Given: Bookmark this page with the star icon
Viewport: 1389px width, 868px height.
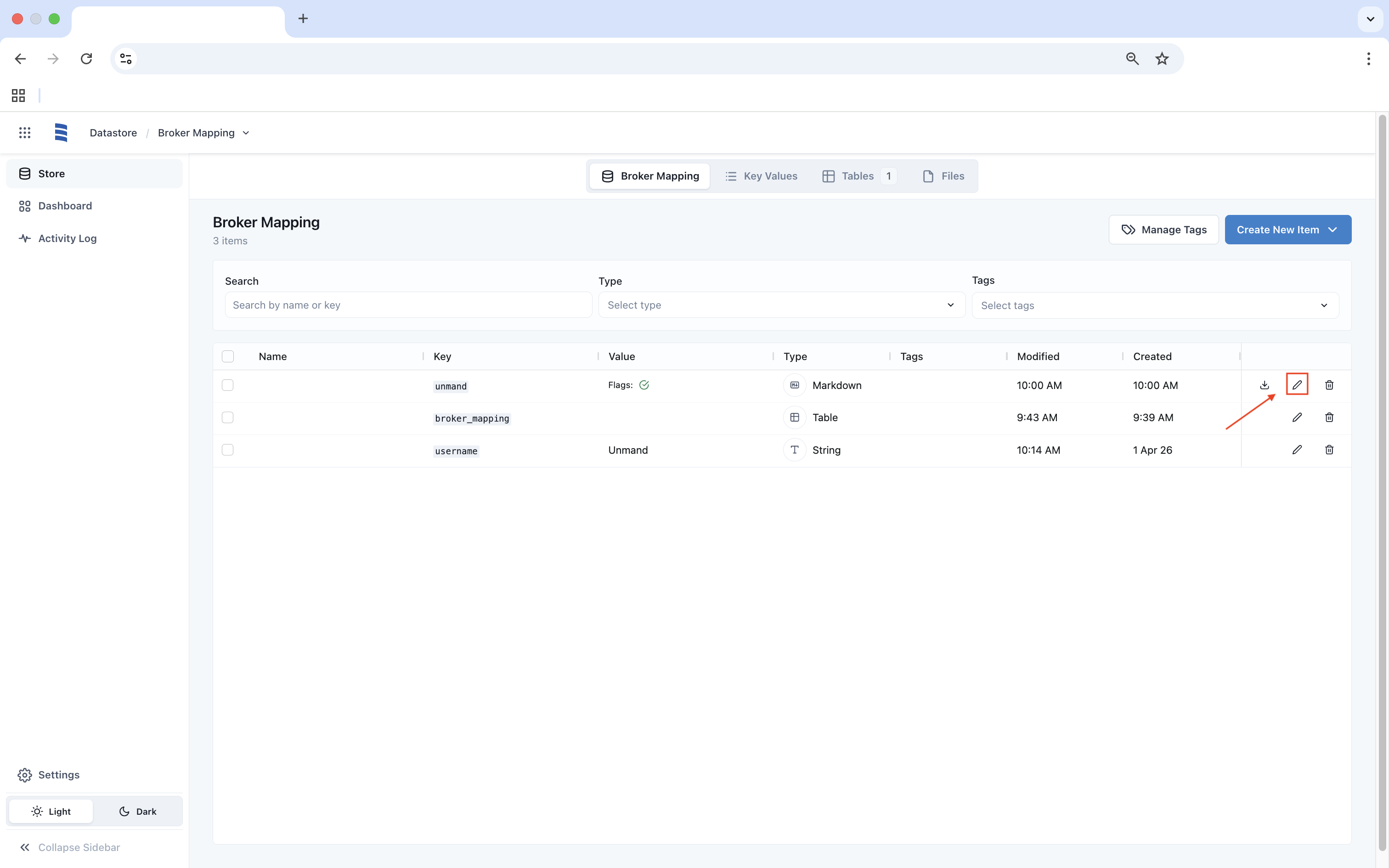Looking at the screenshot, I should pyautogui.click(x=1162, y=59).
